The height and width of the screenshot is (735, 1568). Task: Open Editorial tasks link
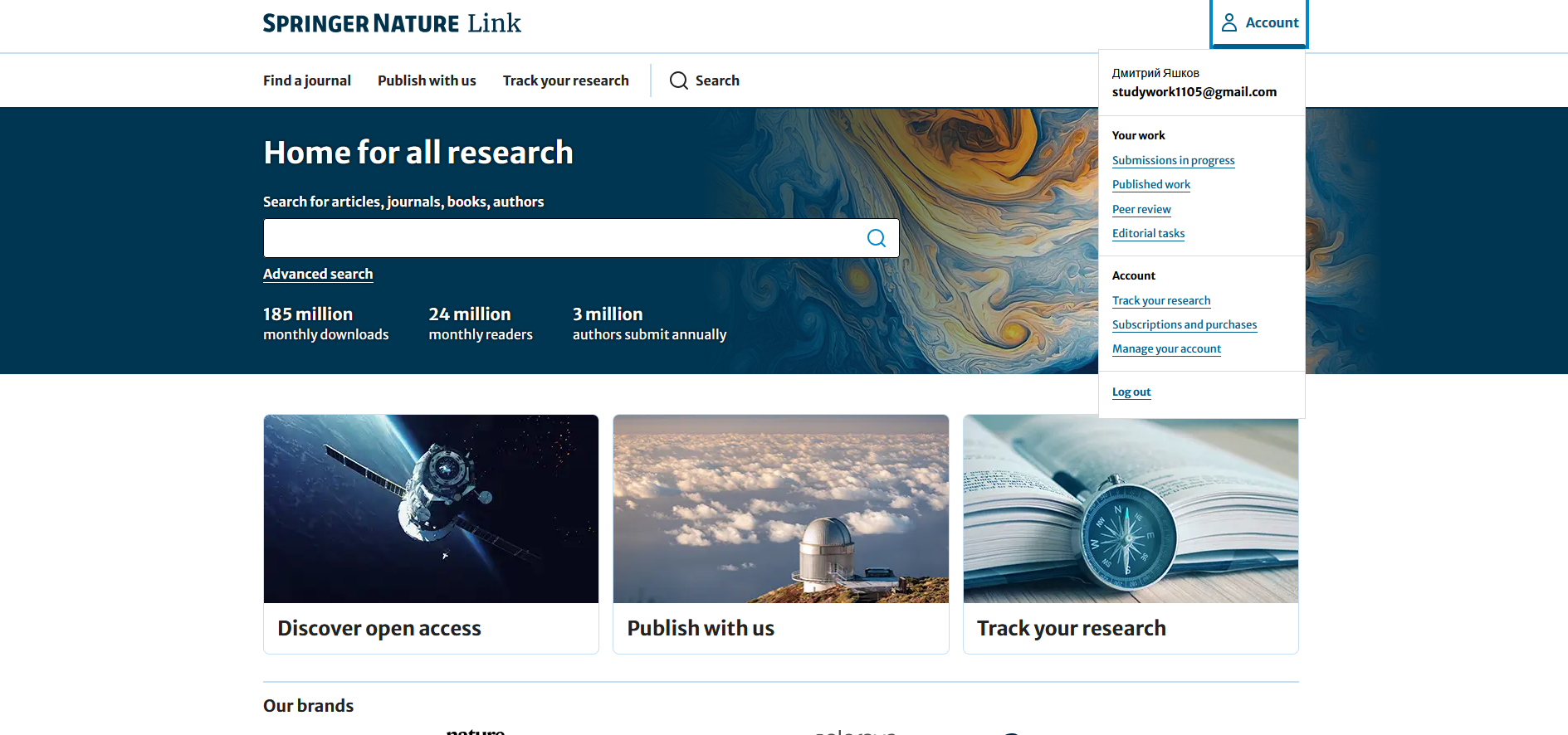[x=1148, y=233]
